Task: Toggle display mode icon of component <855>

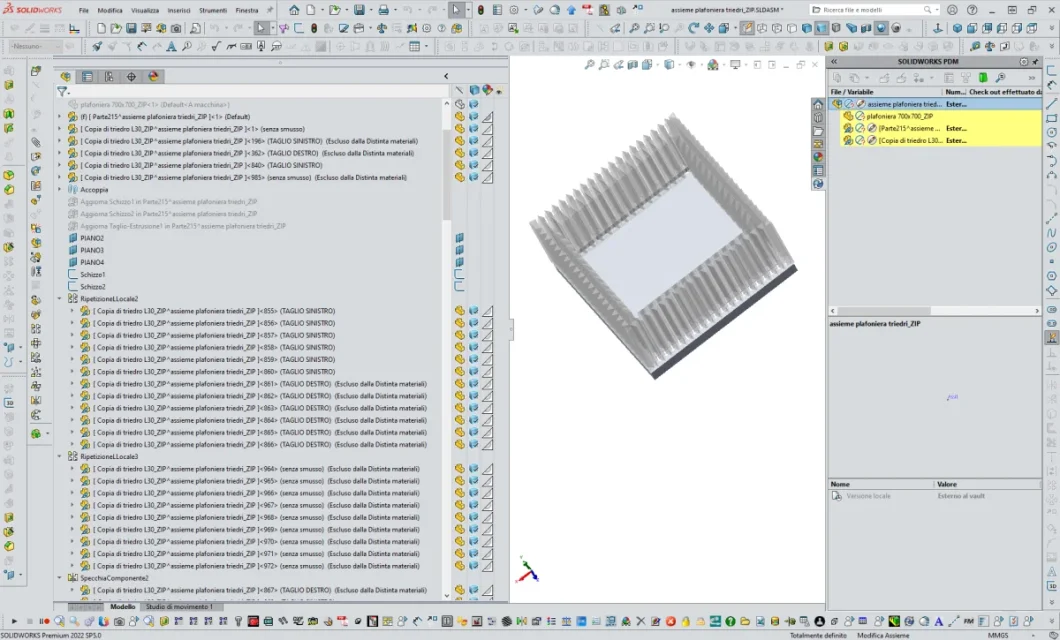Action: tap(474, 311)
